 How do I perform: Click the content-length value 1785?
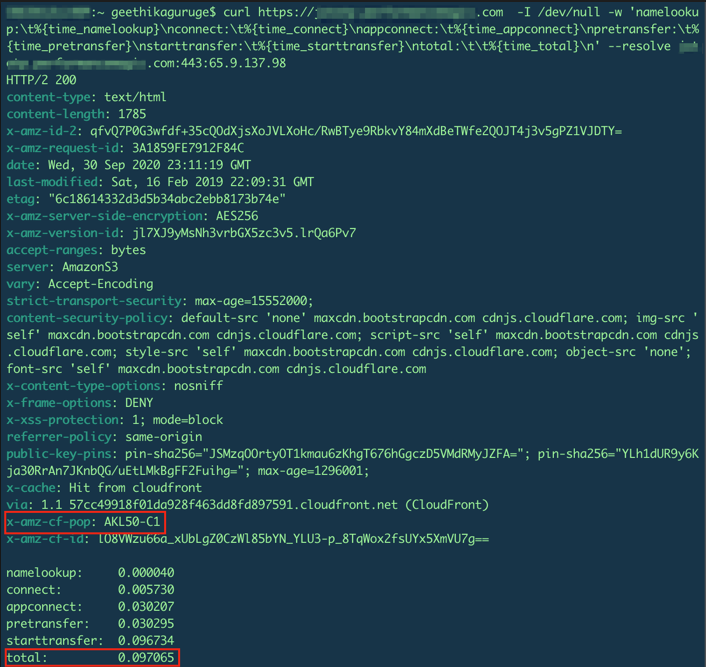[132, 114]
